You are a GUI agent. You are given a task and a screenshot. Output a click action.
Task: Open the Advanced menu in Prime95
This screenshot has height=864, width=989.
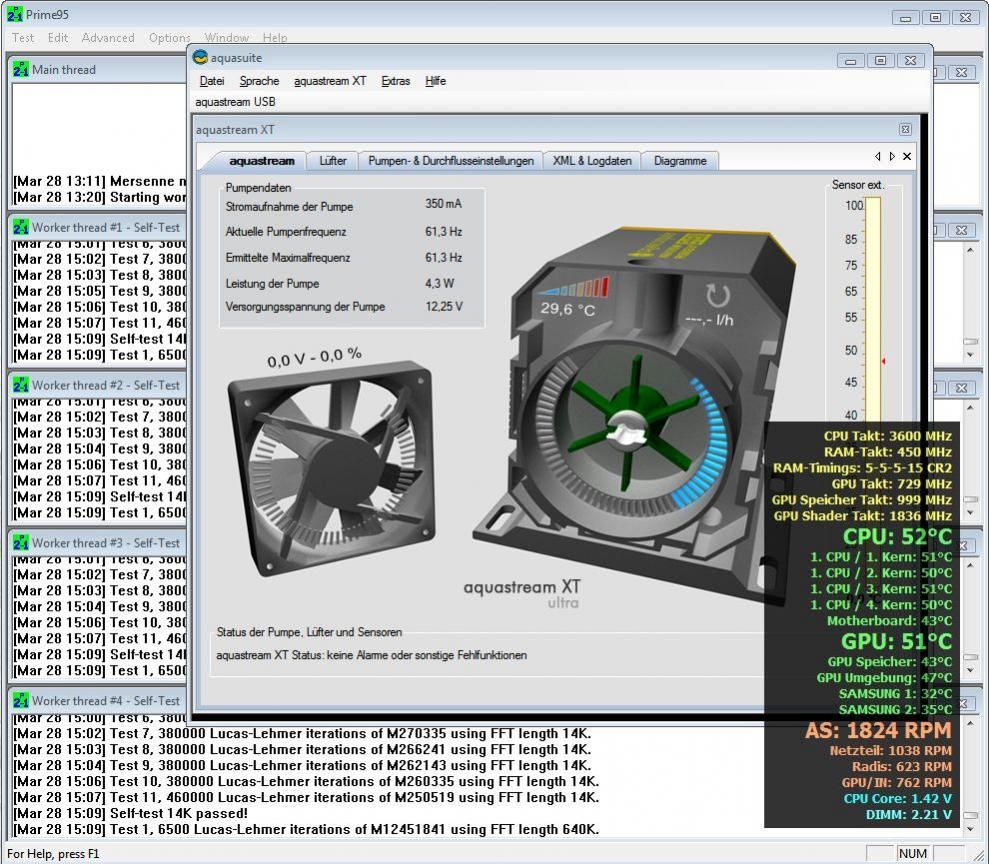pos(108,38)
